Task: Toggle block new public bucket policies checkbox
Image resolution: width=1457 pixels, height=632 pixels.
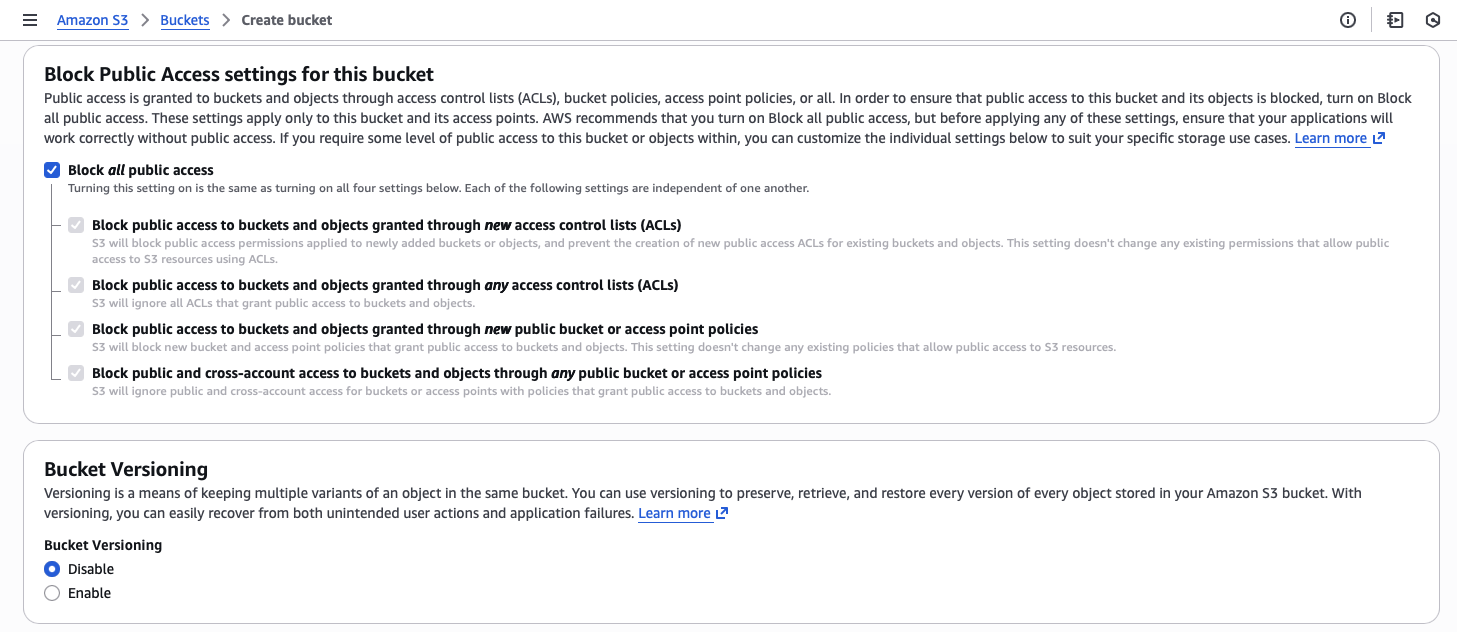Action: point(76,329)
